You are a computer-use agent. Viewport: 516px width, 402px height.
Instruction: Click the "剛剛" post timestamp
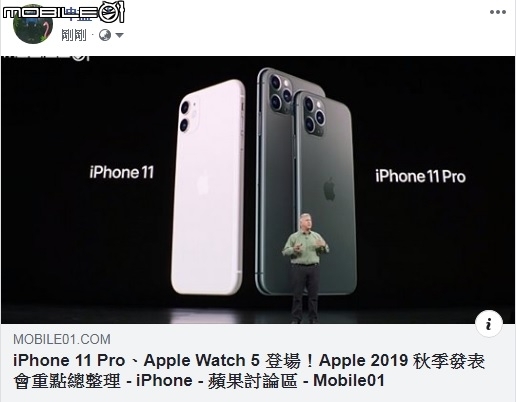click(74, 35)
